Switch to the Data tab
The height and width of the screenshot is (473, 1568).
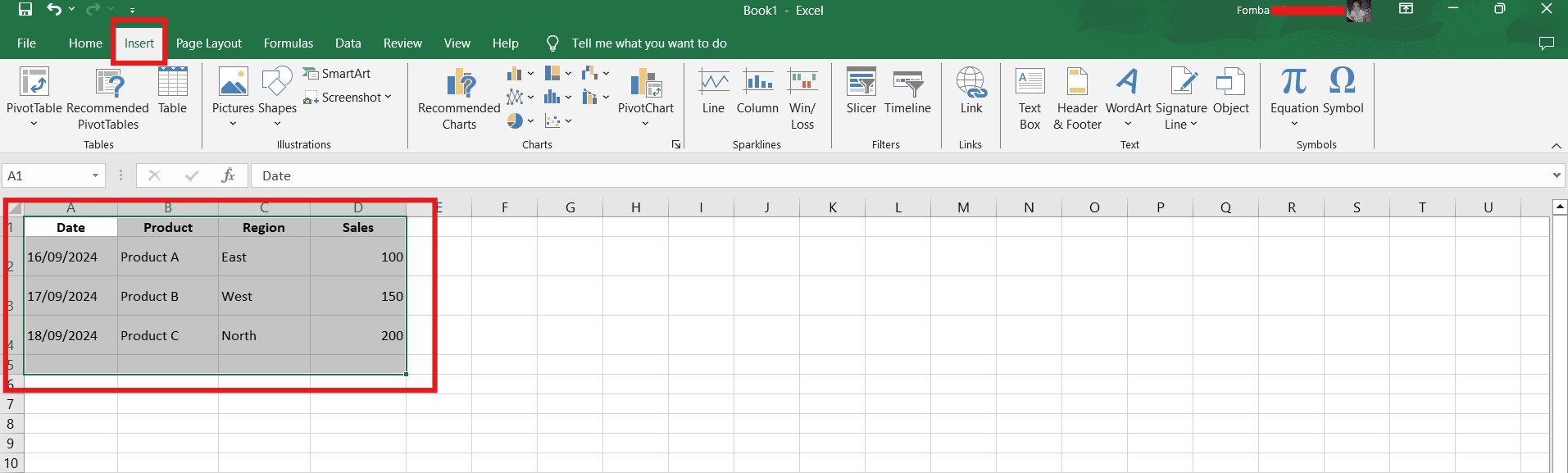pos(348,43)
